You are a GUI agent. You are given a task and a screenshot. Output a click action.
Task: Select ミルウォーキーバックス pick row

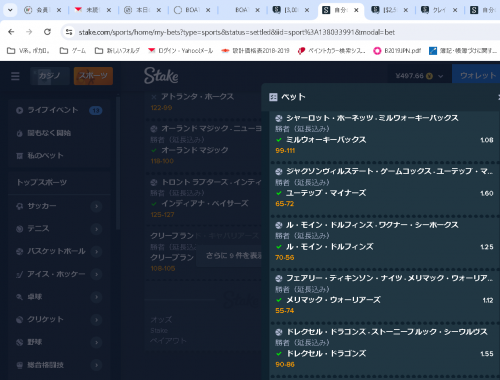coord(385,140)
